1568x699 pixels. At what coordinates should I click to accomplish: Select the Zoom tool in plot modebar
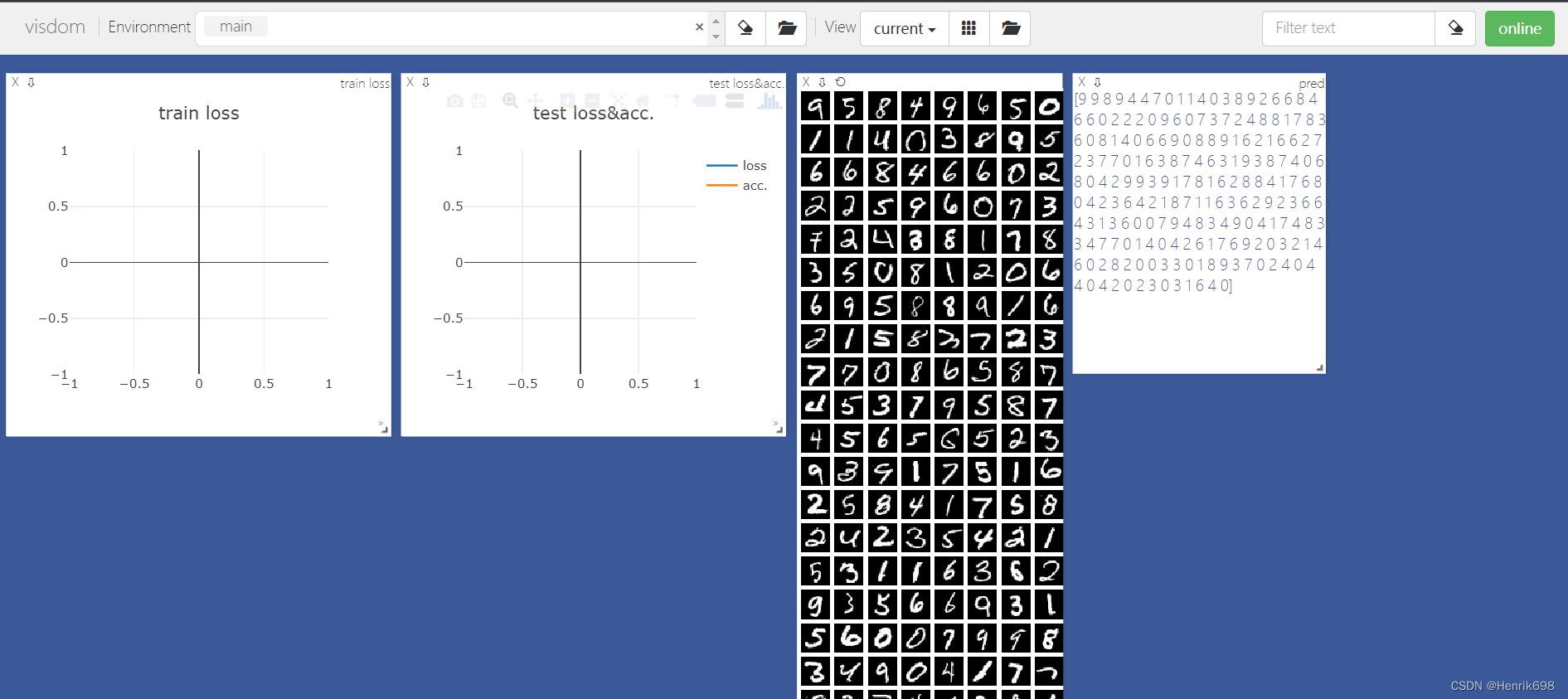click(510, 101)
